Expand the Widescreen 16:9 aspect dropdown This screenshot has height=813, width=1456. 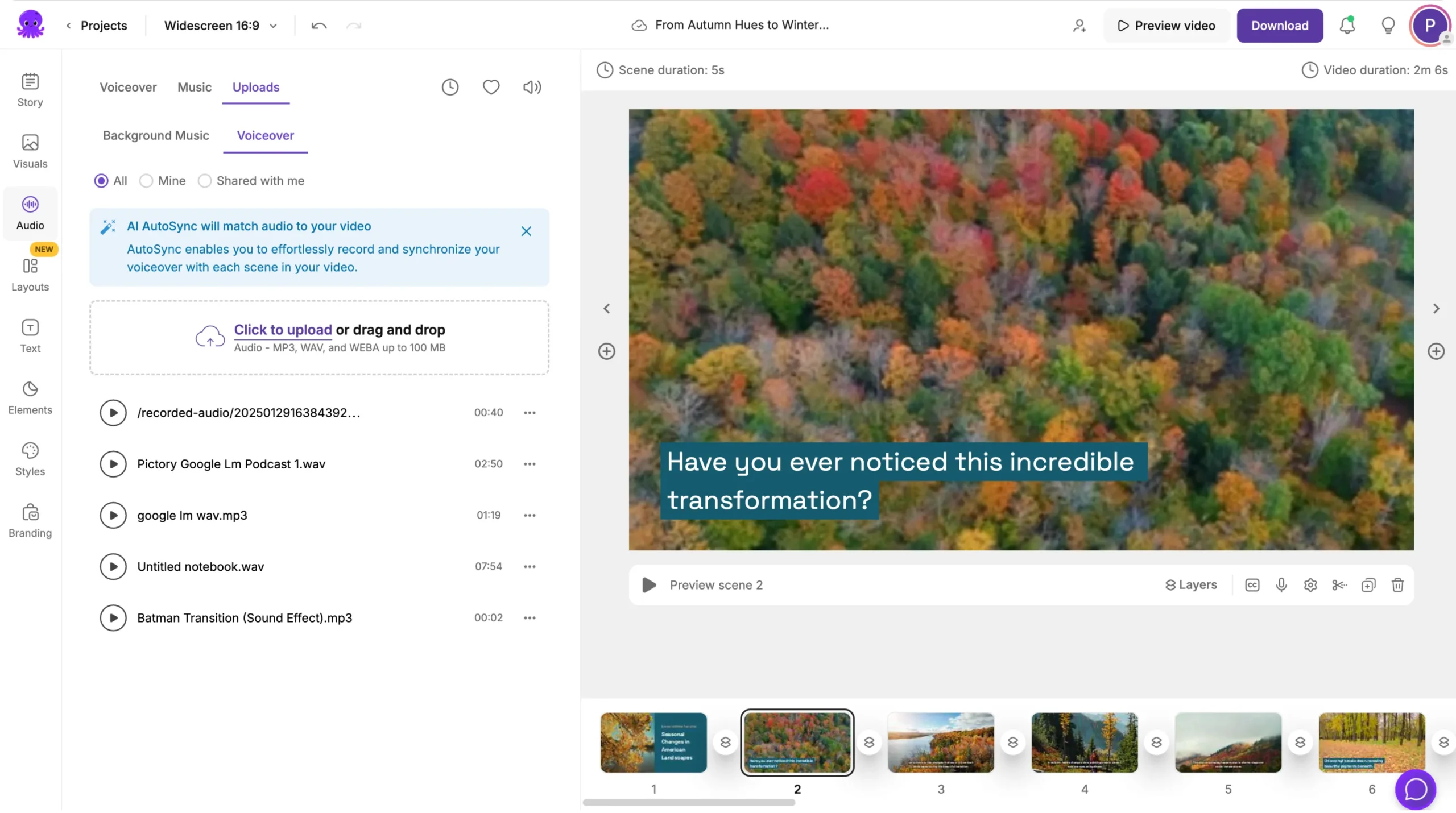[221, 26]
